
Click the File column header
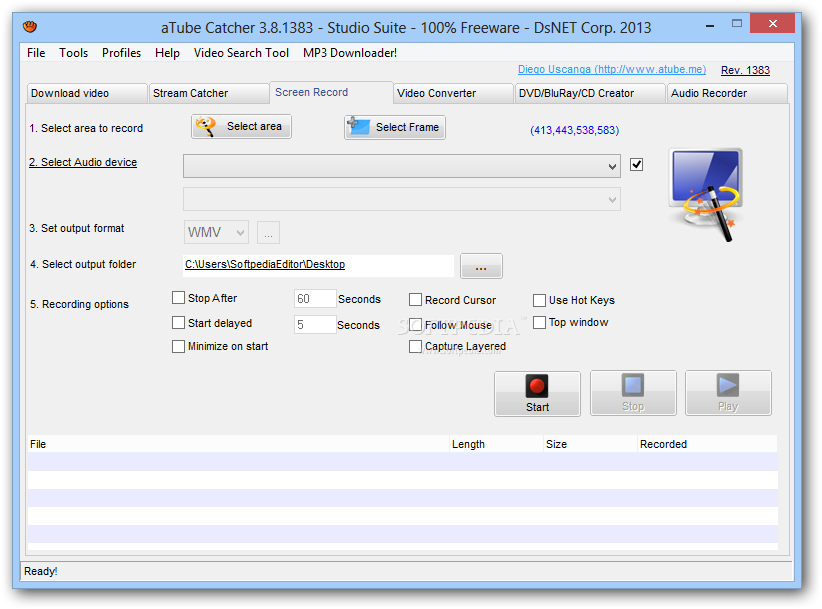(x=239, y=444)
